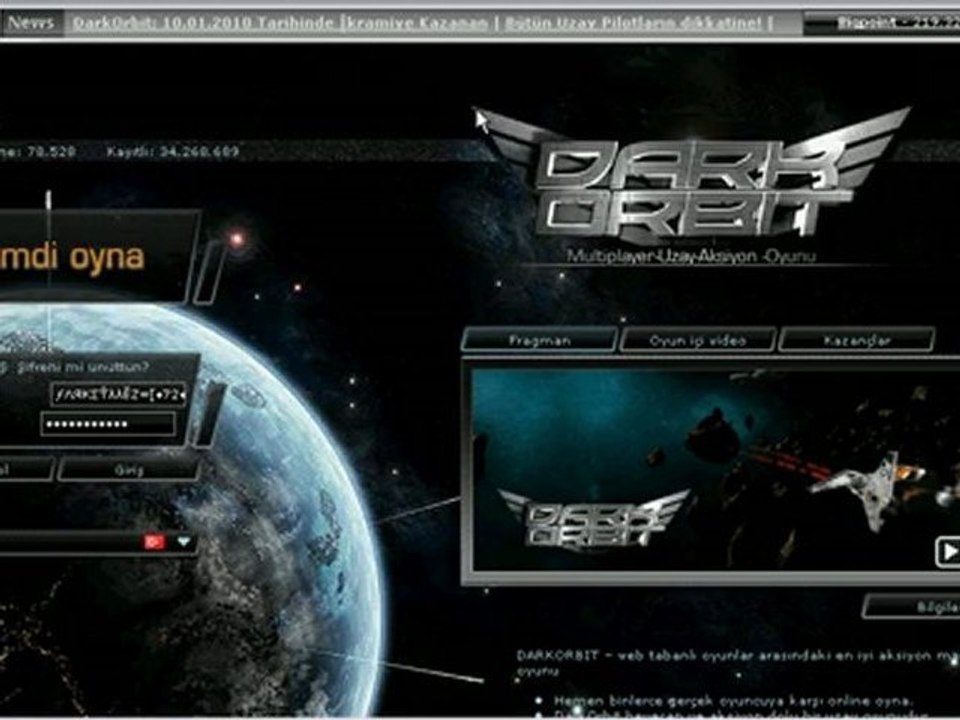Click 'Multiplayer Uzay Aksiyon Oyunu' tagline
This screenshot has width=960, height=720.
point(692,255)
